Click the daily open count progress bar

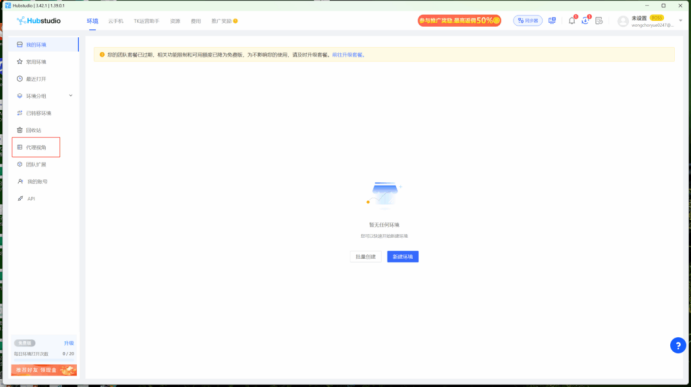pos(44,360)
